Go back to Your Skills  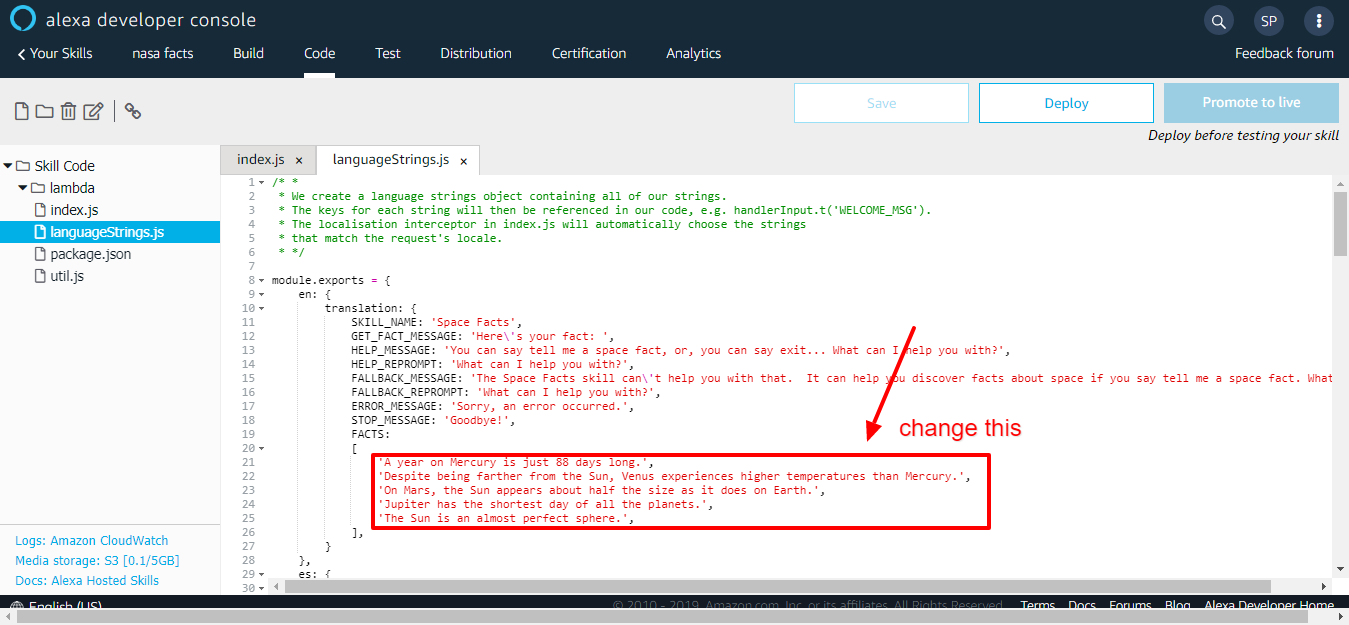point(55,53)
